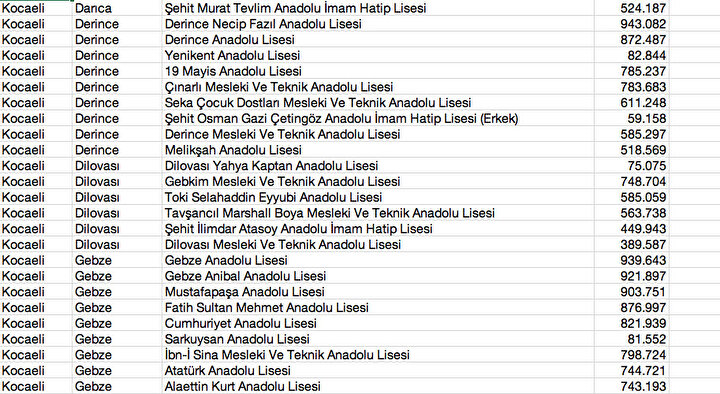The image size is (720, 394).
Task: Click the Darıca district cell
Action: 117,8
